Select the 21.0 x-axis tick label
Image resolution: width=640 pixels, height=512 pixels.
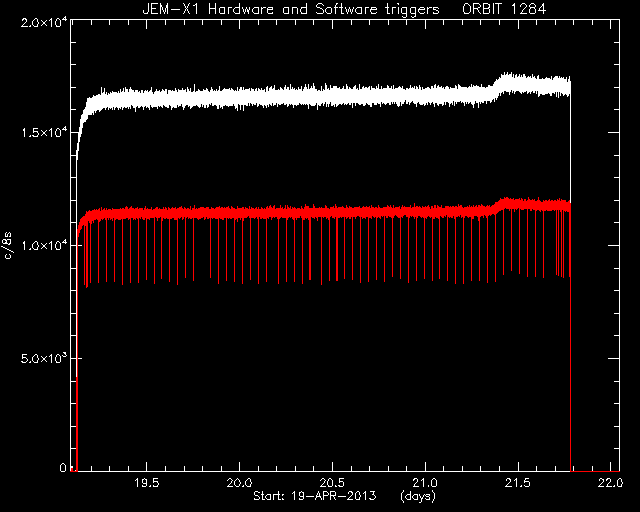pos(425,483)
